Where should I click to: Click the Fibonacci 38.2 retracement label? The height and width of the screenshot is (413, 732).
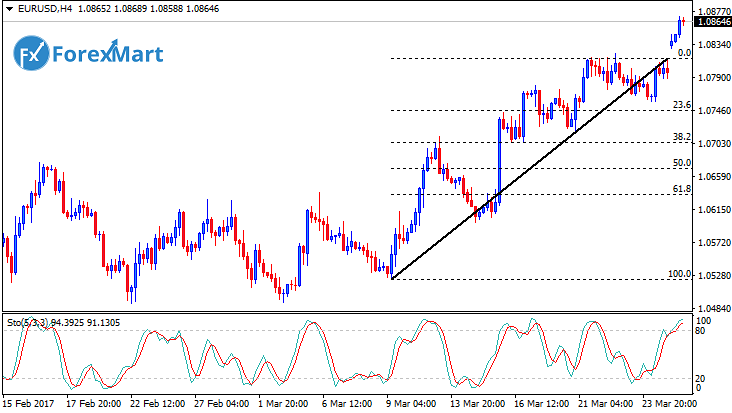coord(682,137)
